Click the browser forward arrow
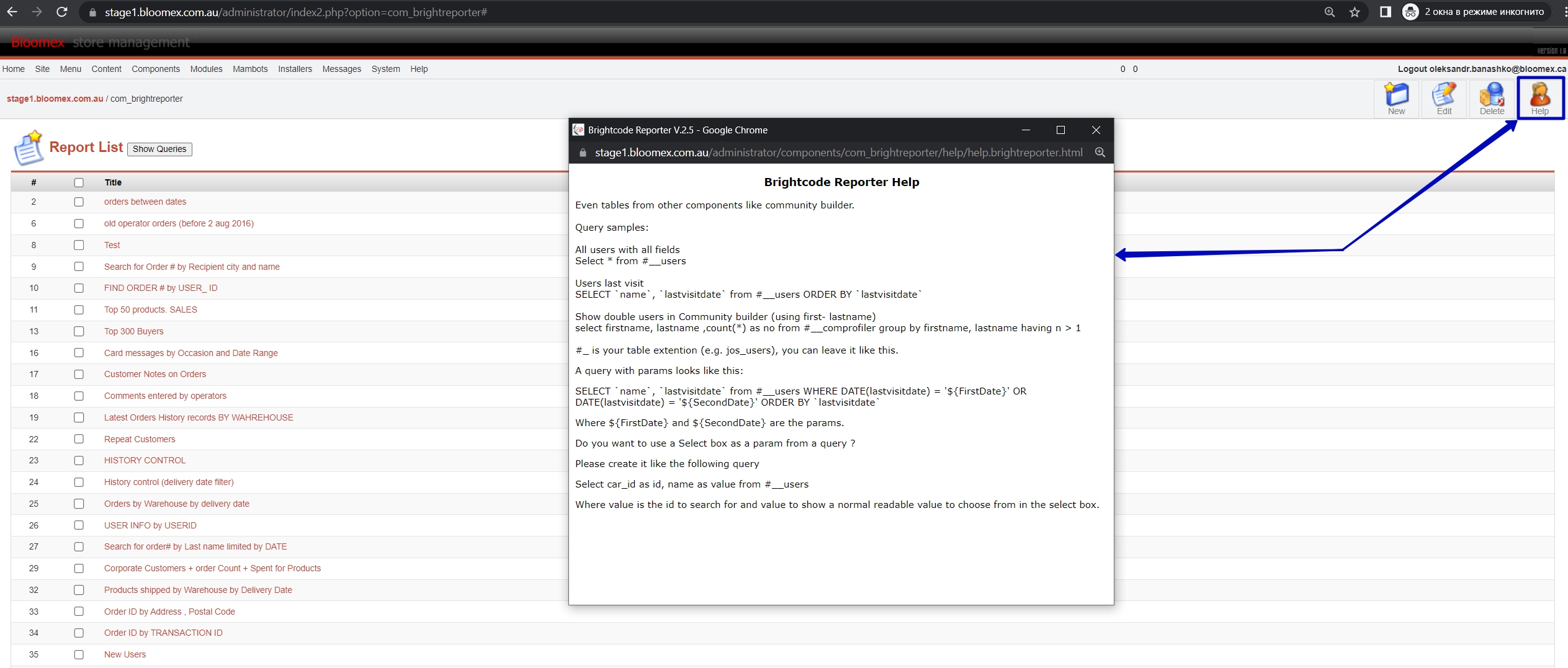Viewport: 1568px width, 668px height. pyautogui.click(x=37, y=12)
